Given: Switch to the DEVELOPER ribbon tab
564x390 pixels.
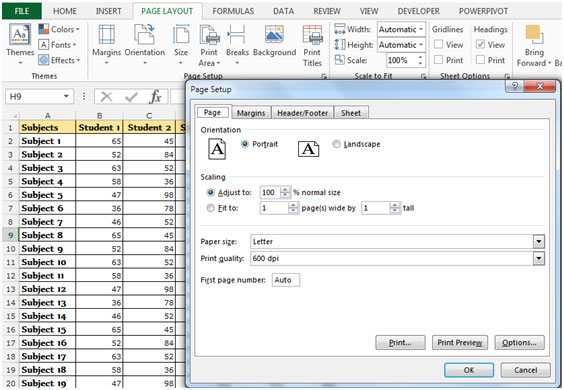Looking at the screenshot, I should pyautogui.click(x=418, y=11).
